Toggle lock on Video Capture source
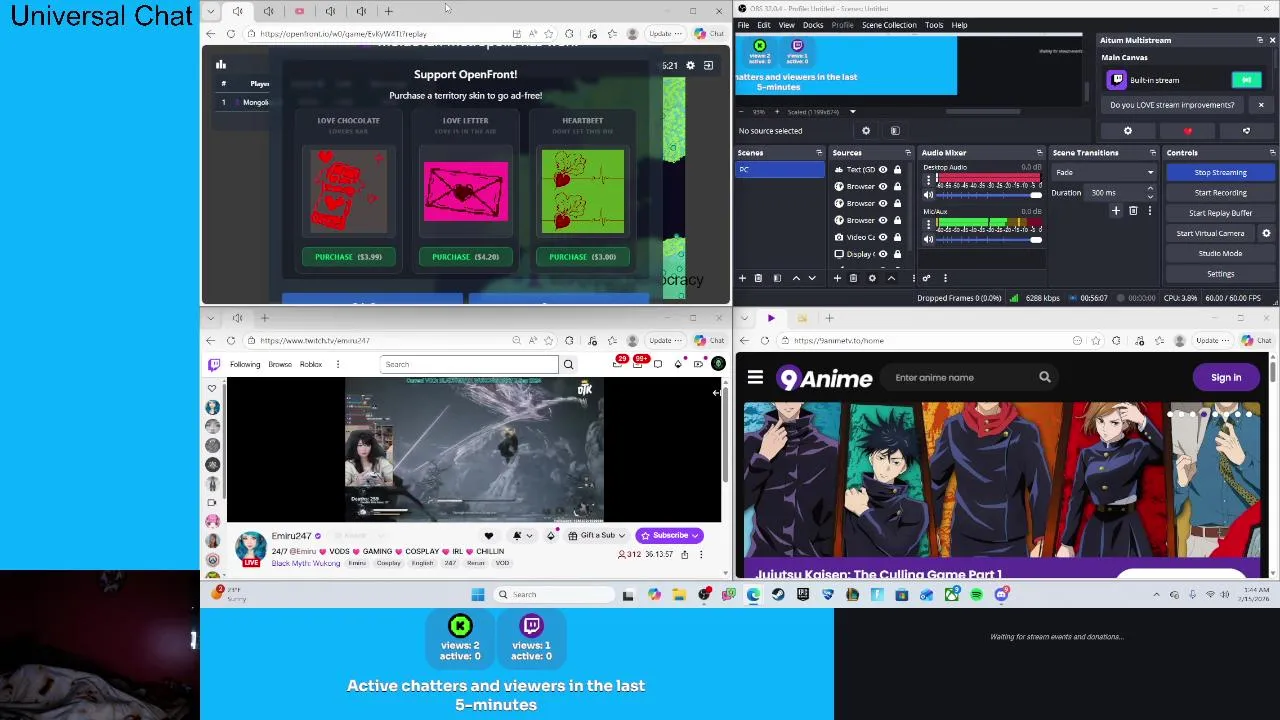Image resolution: width=1280 pixels, height=720 pixels. click(x=897, y=237)
